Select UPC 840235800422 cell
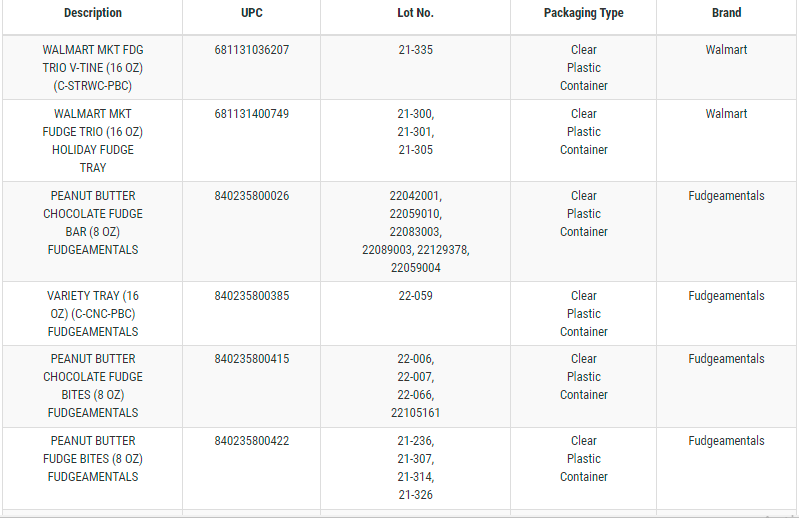This screenshot has height=518, width=799. (x=251, y=441)
